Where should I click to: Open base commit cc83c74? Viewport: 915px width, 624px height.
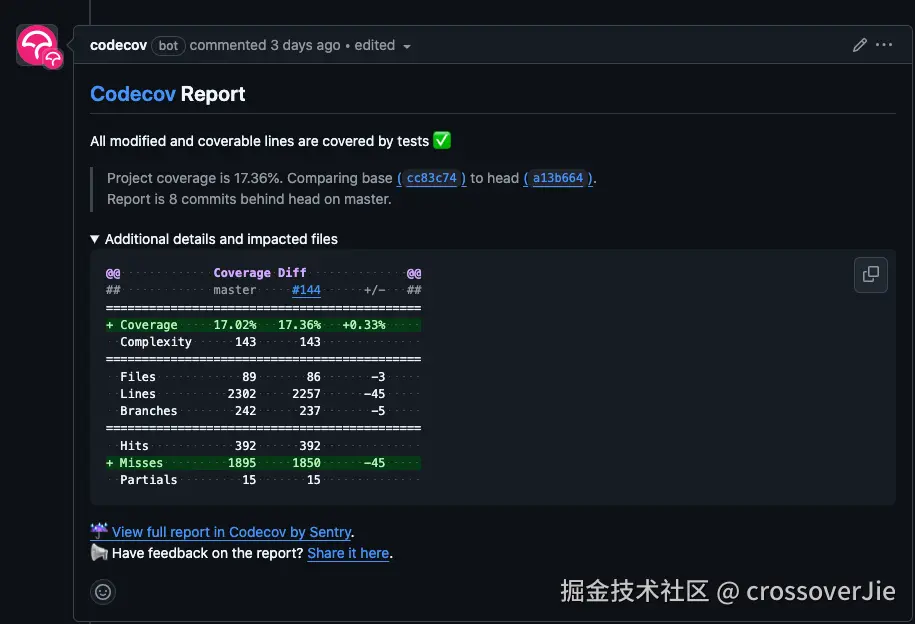(431, 178)
